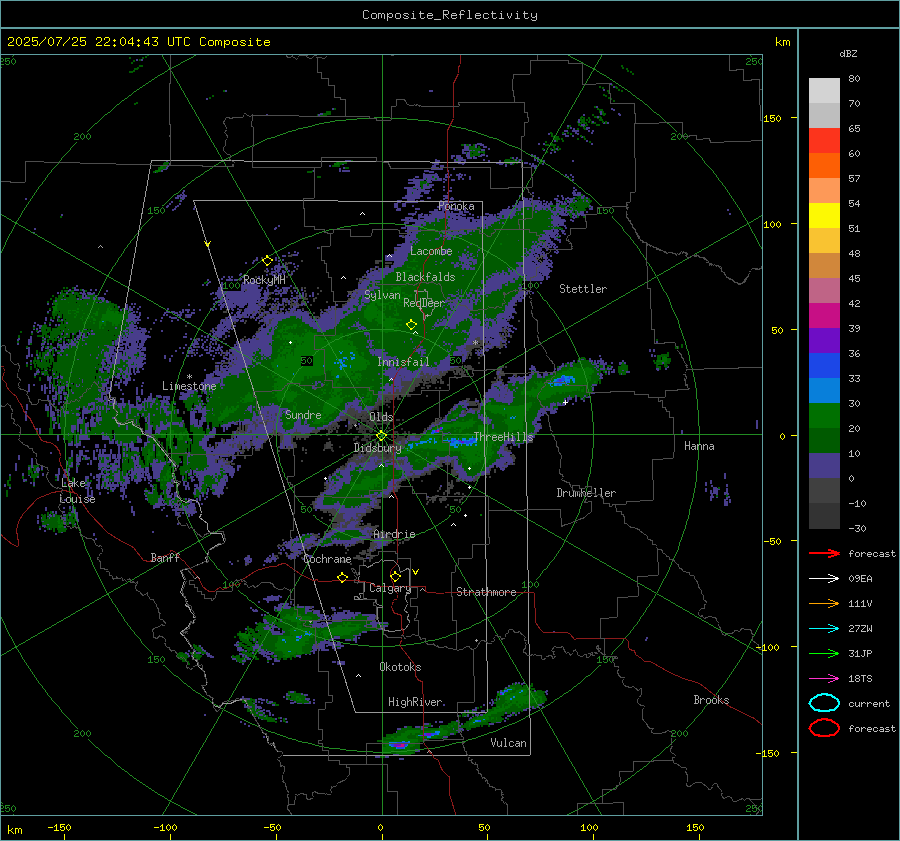Click the blue echo core northeast of Sundre
Viewport: 900px width, 841px height.
(343, 362)
